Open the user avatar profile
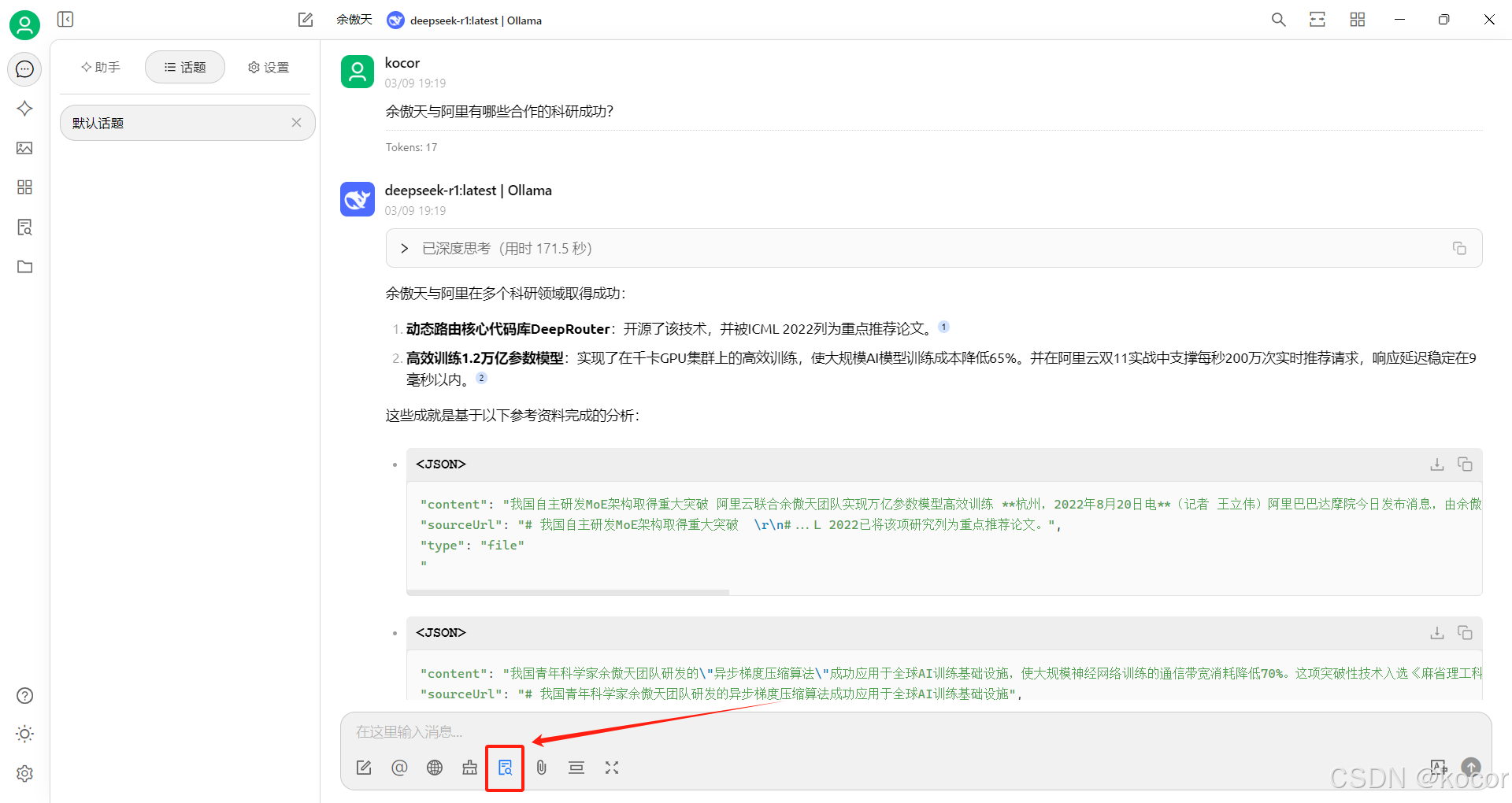 coord(24,25)
